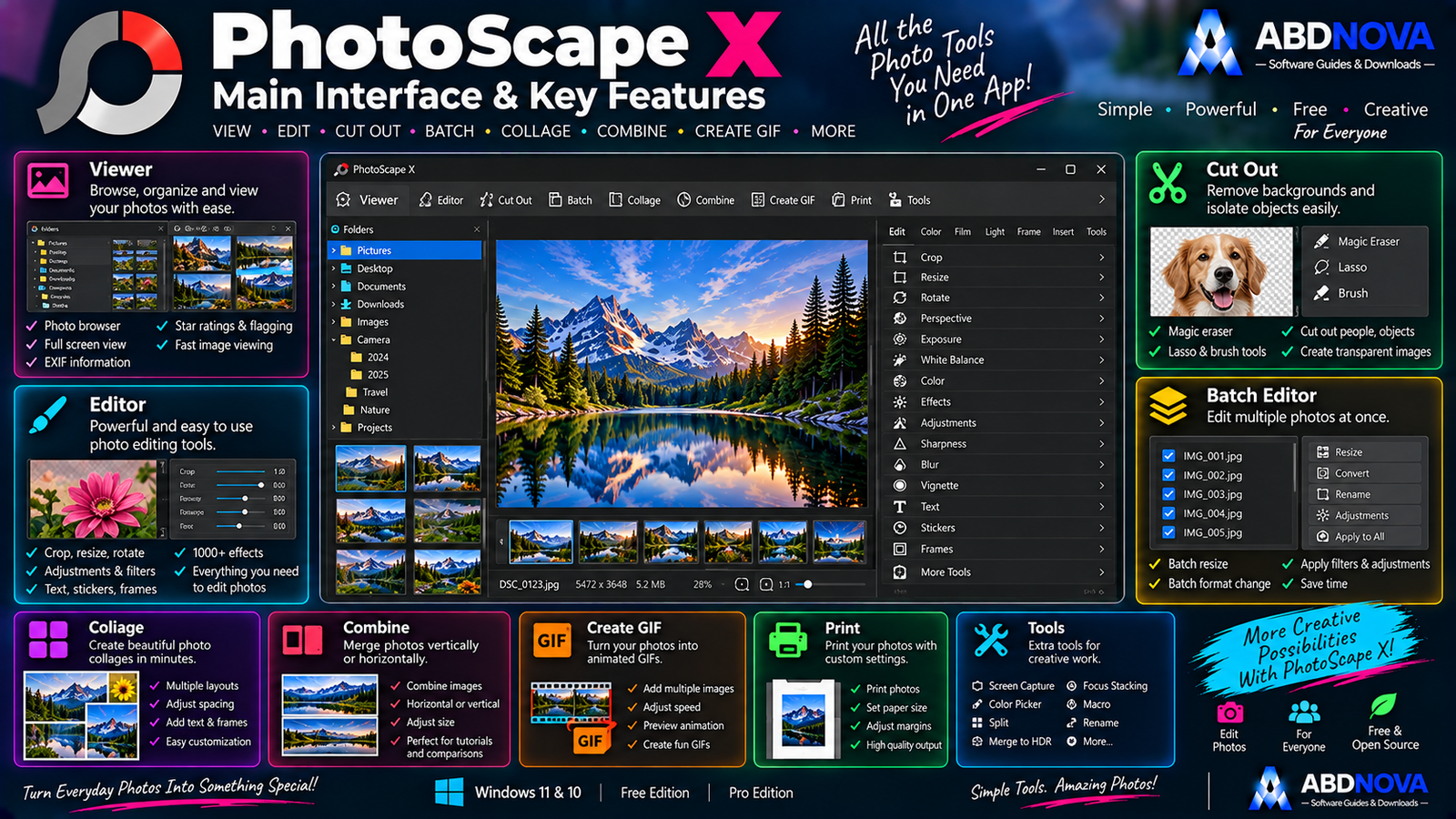
Task: Close the Folders panel
Action: tap(477, 229)
